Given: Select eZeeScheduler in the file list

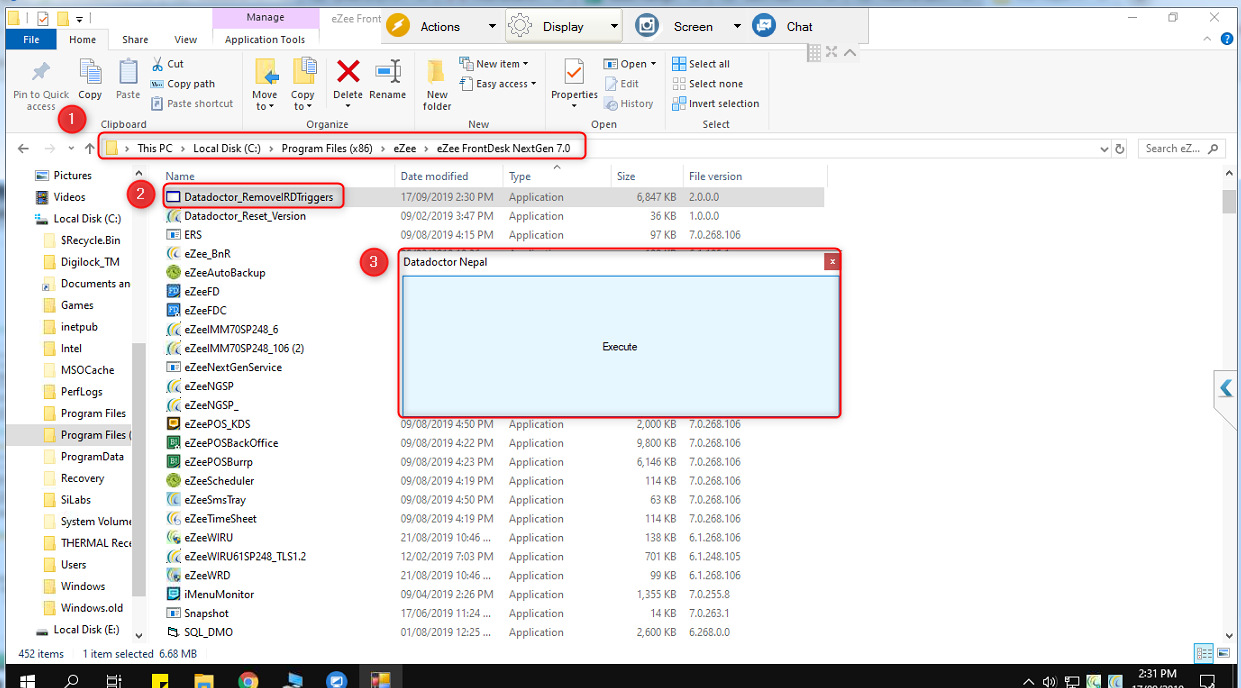Looking at the screenshot, I should pos(219,481).
